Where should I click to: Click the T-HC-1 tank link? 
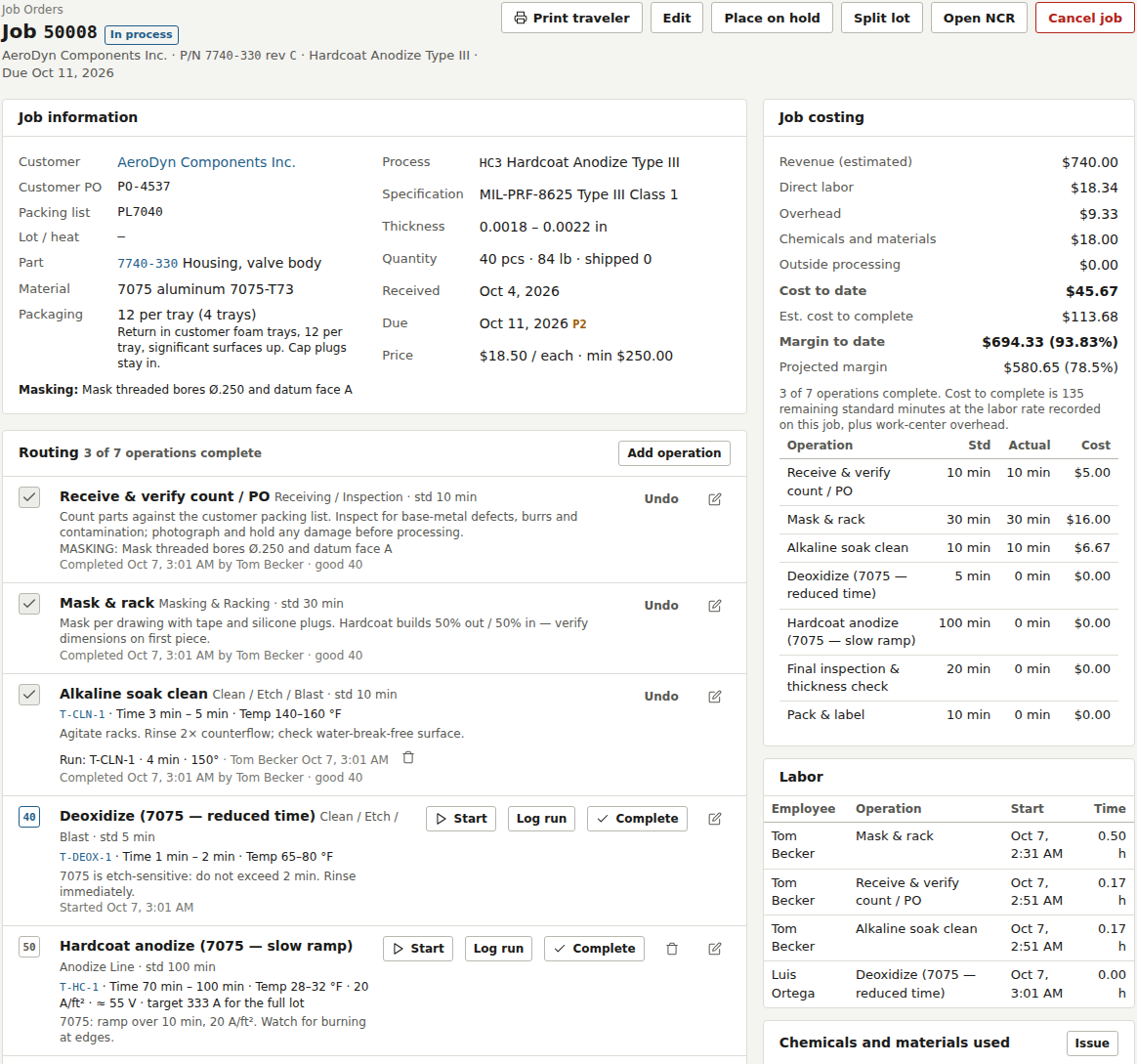pyautogui.click(x=79, y=987)
